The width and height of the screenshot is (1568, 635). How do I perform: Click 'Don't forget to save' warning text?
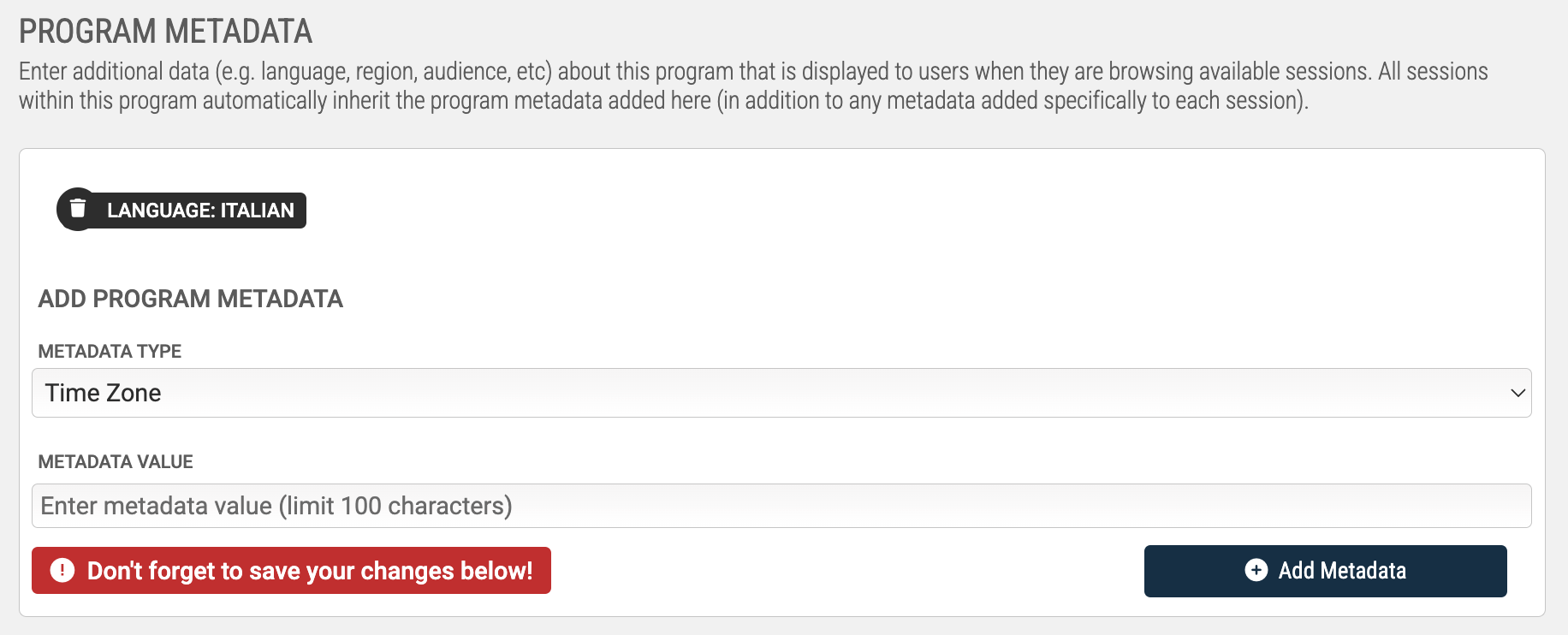310,571
